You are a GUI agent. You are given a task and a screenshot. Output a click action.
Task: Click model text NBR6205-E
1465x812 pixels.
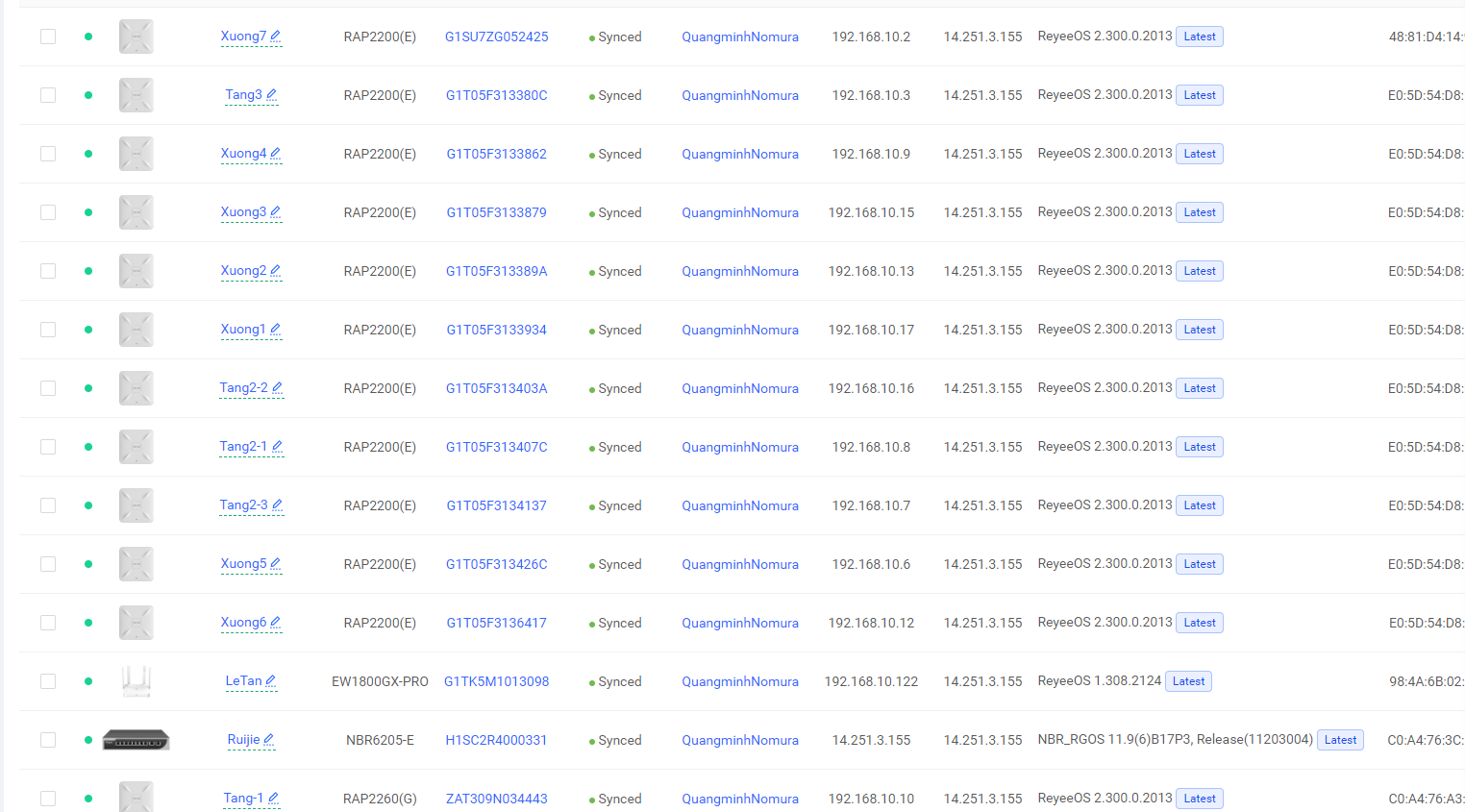tap(380, 740)
